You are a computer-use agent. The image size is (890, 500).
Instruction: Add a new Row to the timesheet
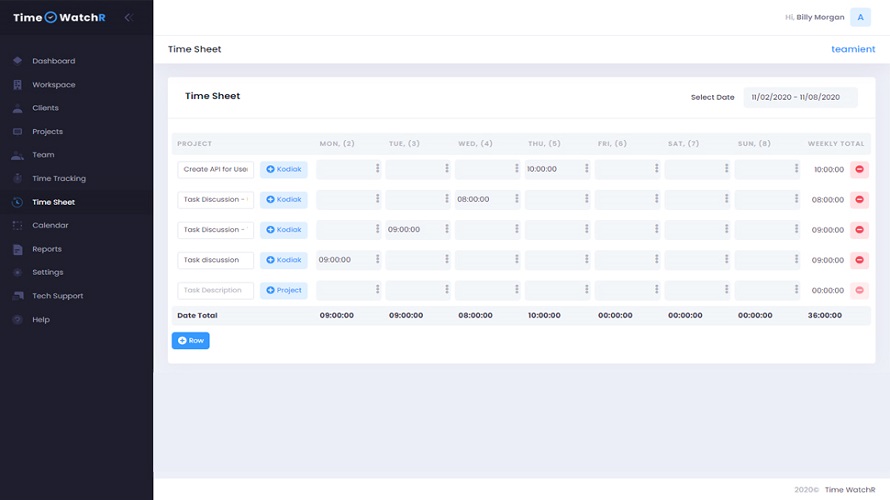click(190, 341)
